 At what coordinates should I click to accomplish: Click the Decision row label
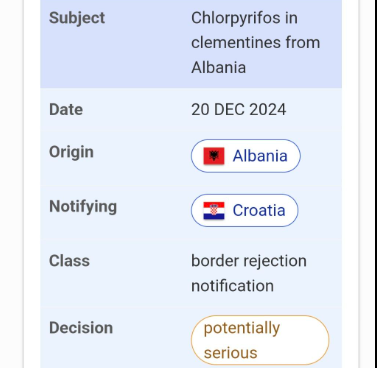tap(81, 328)
